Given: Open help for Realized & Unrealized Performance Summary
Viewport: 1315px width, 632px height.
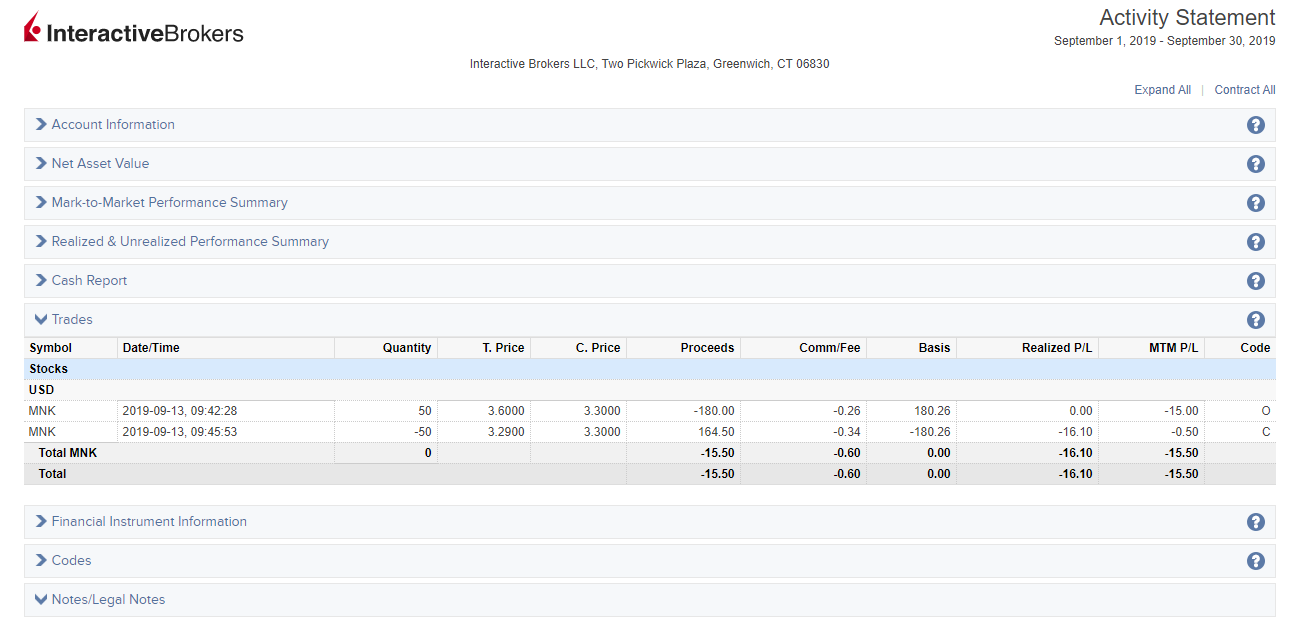Looking at the screenshot, I should click(1256, 242).
